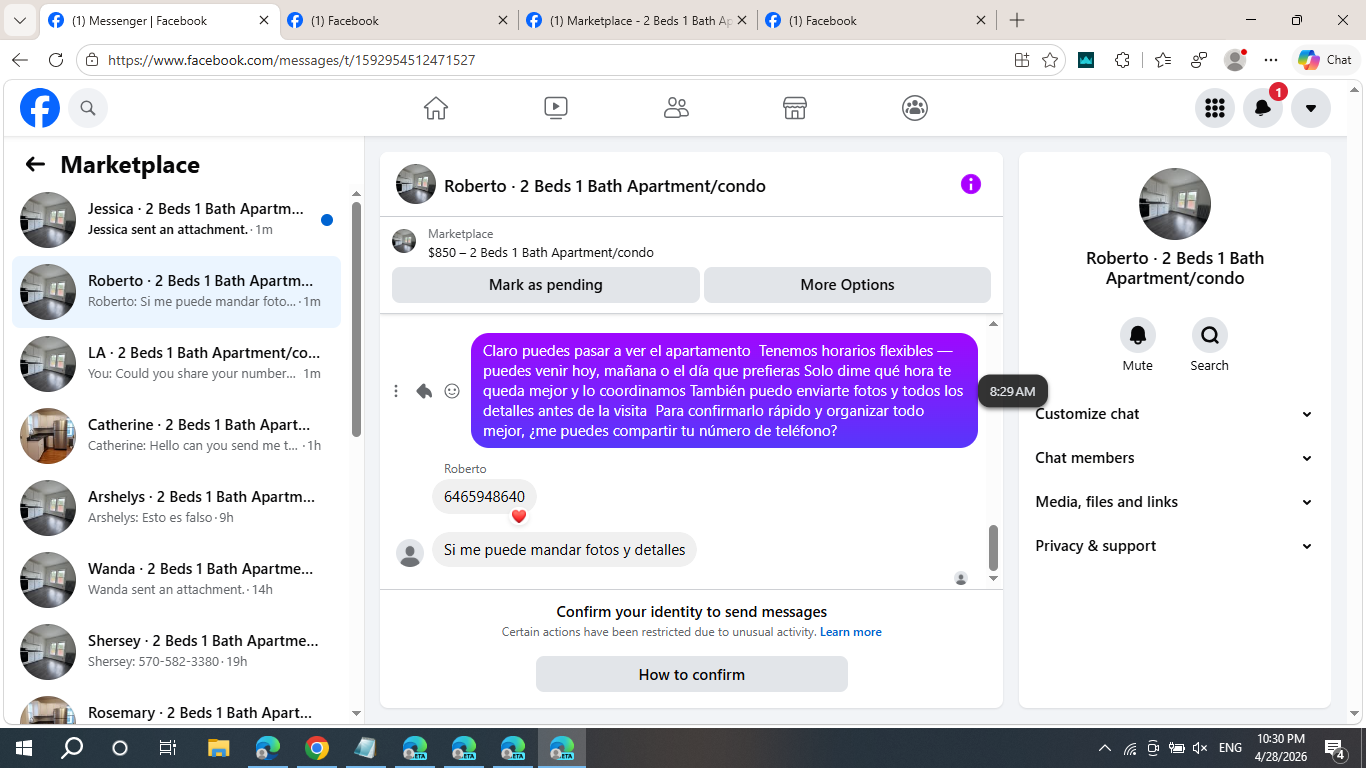This screenshot has height=768, width=1366.
Task: Open the Copilot Chat button
Action: (x=1326, y=60)
